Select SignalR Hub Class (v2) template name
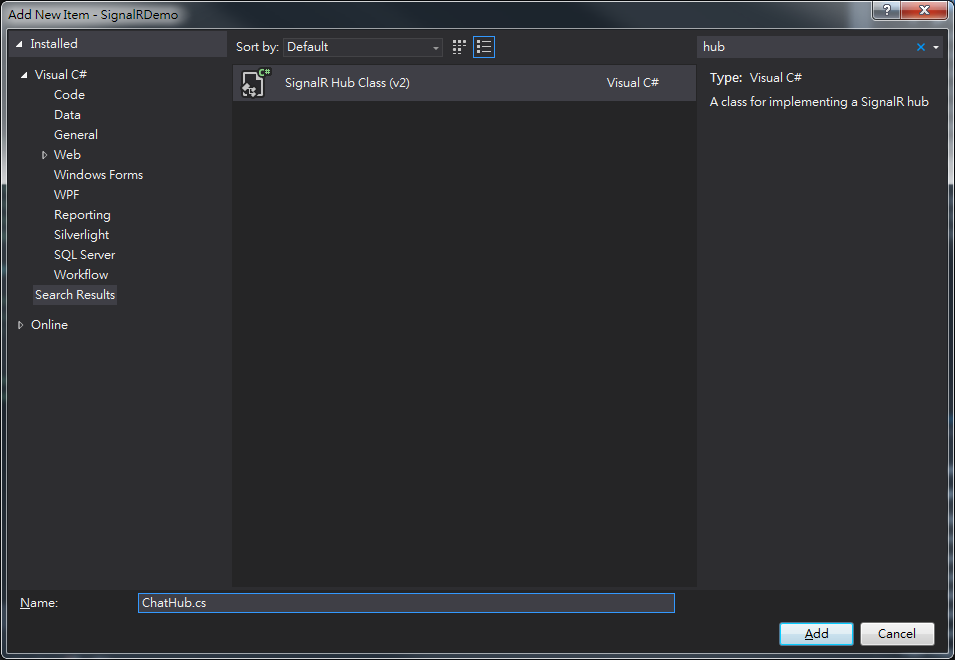Image resolution: width=955 pixels, height=660 pixels. pyautogui.click(x=347, y=83)
